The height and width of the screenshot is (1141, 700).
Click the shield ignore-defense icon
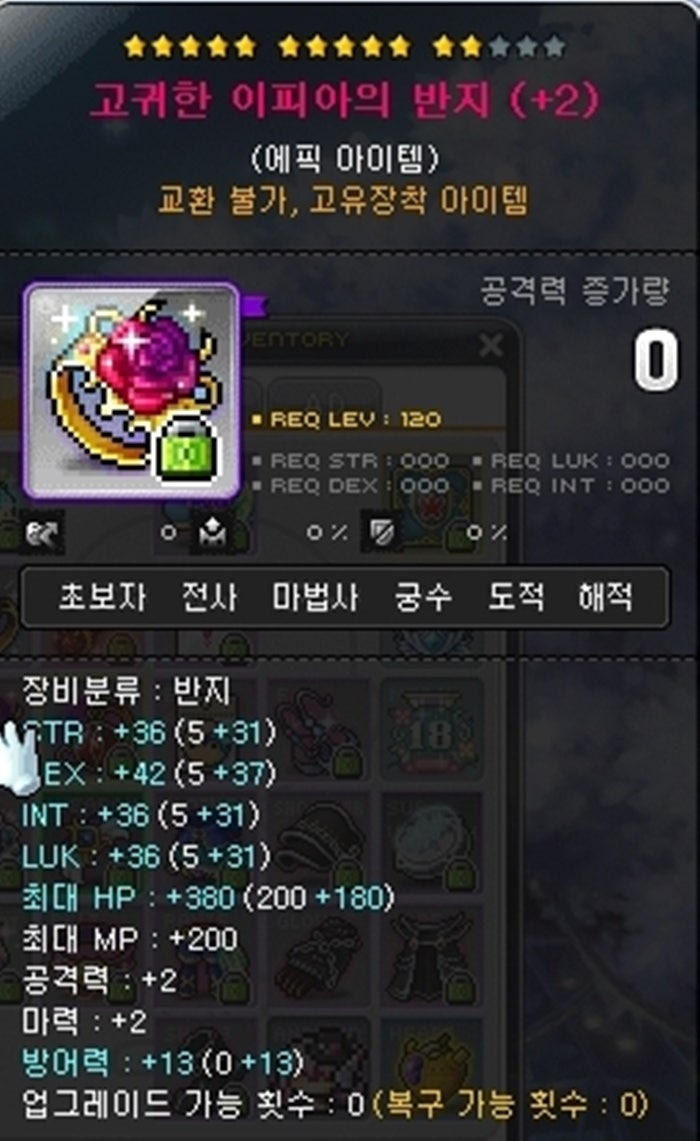point(381,533)
